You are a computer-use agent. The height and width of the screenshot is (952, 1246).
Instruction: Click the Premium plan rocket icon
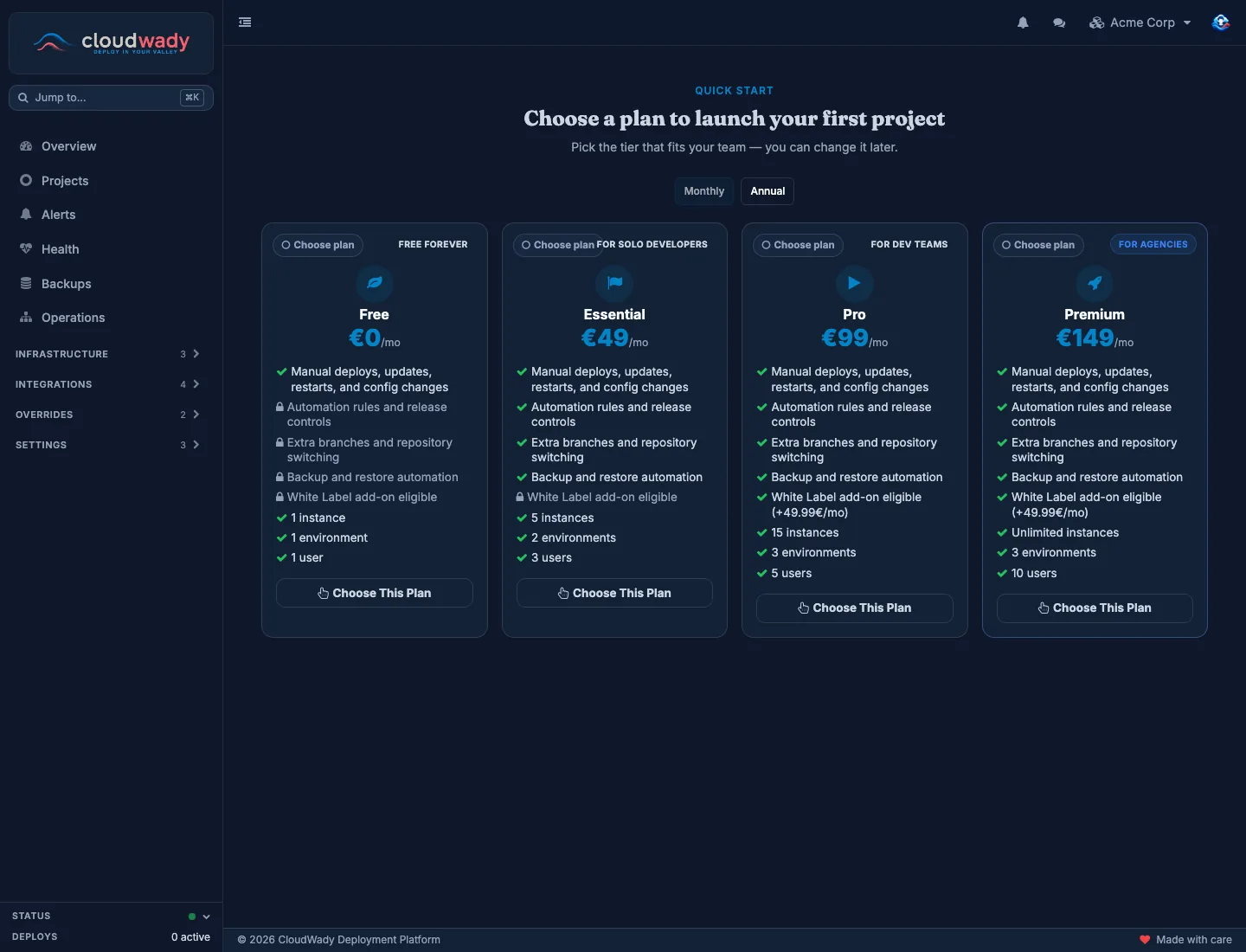[1095, 283]
